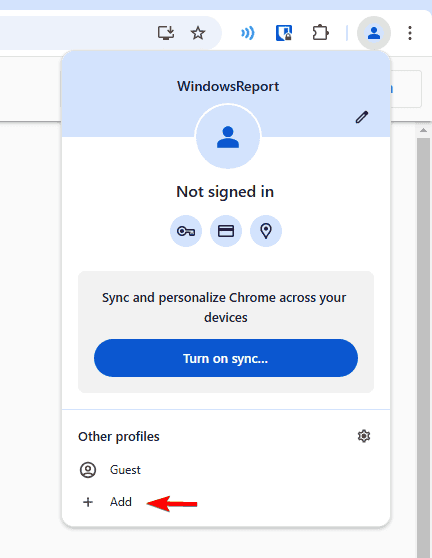Click the Other profiles heading
432x558 pixels.
[119, 437]
